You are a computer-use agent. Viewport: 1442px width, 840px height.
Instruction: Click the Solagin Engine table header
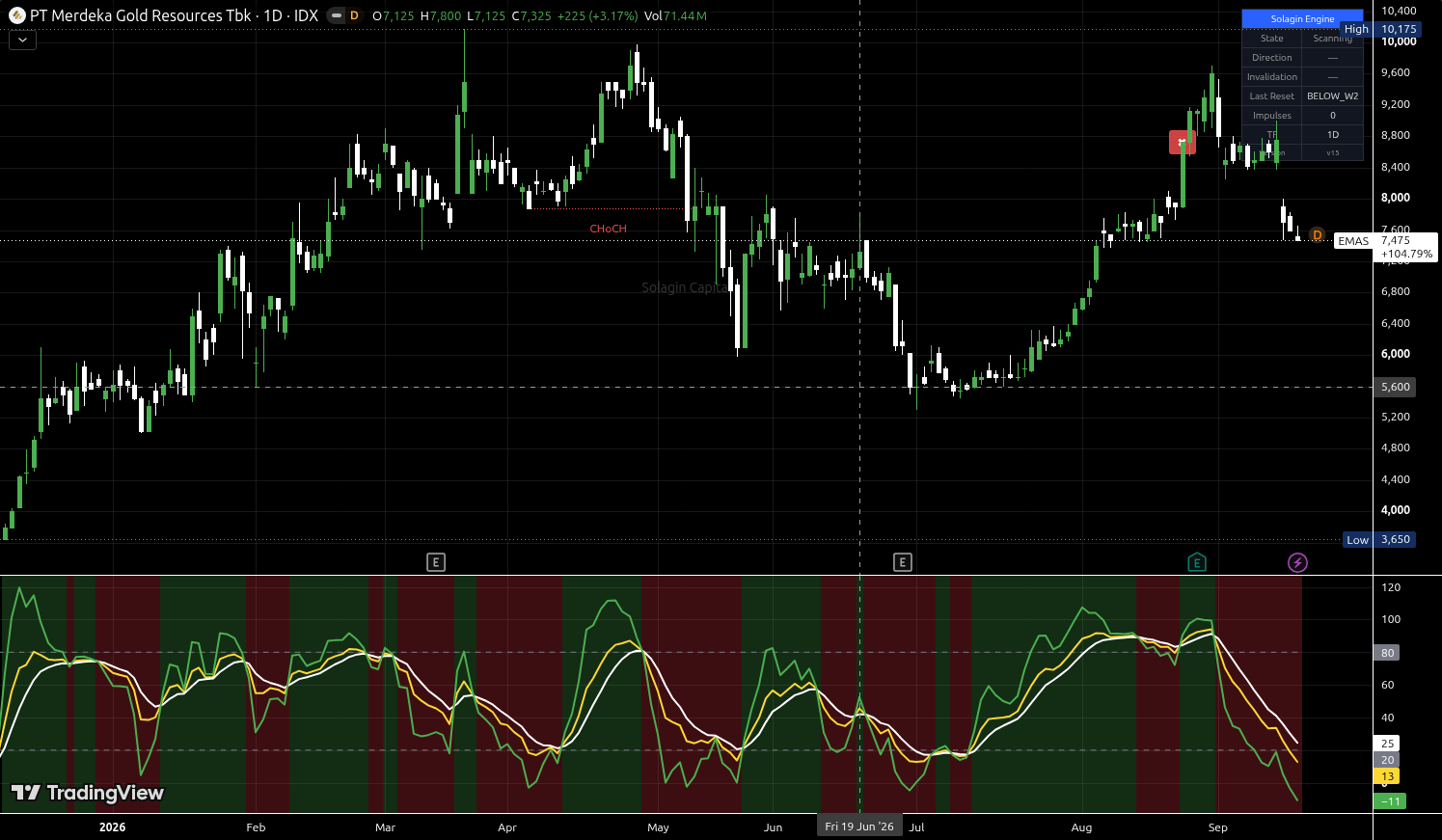[1302, 19]
